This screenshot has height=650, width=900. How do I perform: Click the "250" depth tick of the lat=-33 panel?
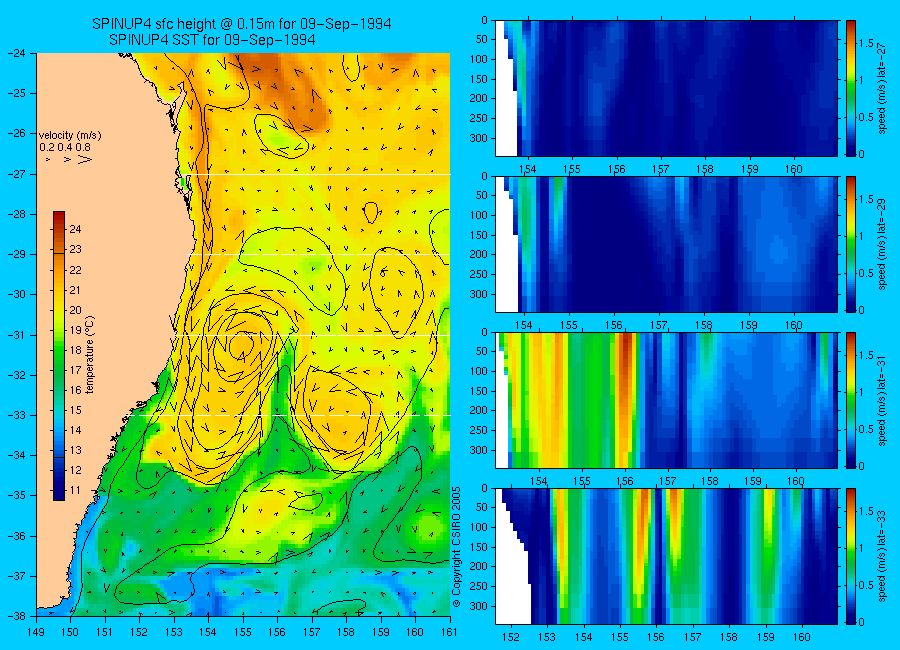pos(478,586)
